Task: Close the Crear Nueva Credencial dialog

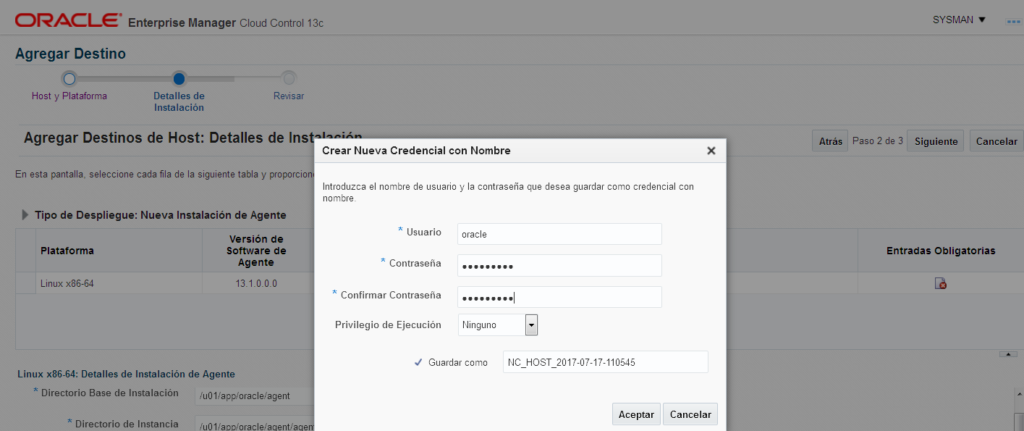Action: tap(711, 151)
